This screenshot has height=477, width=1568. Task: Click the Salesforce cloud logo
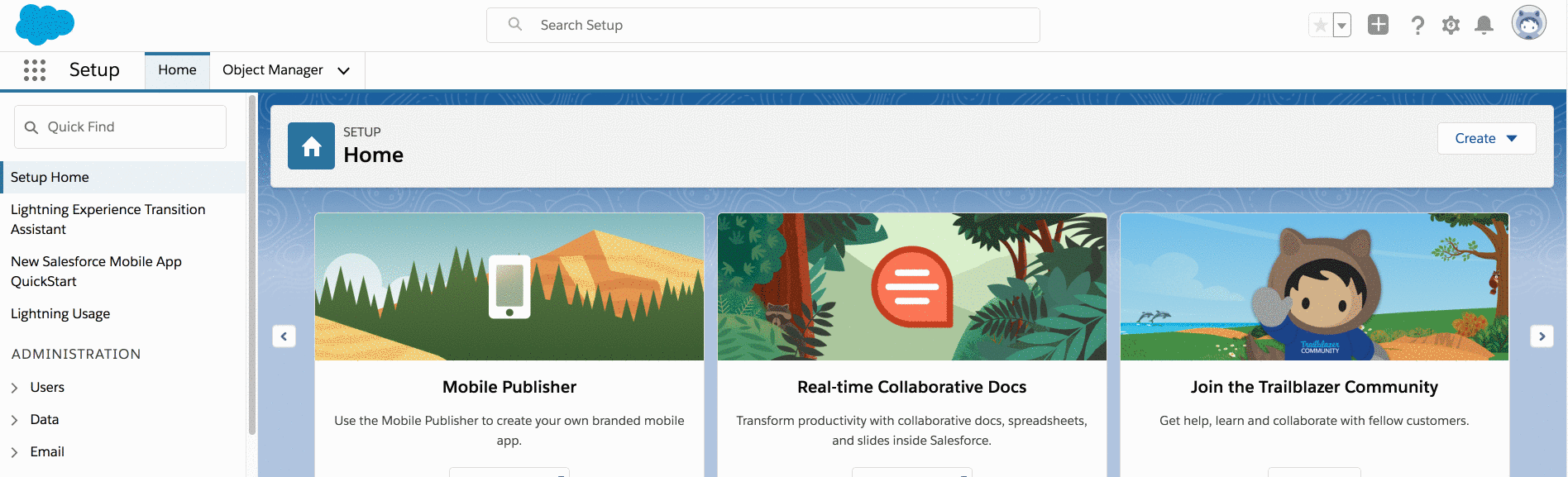tap(45, 24)
